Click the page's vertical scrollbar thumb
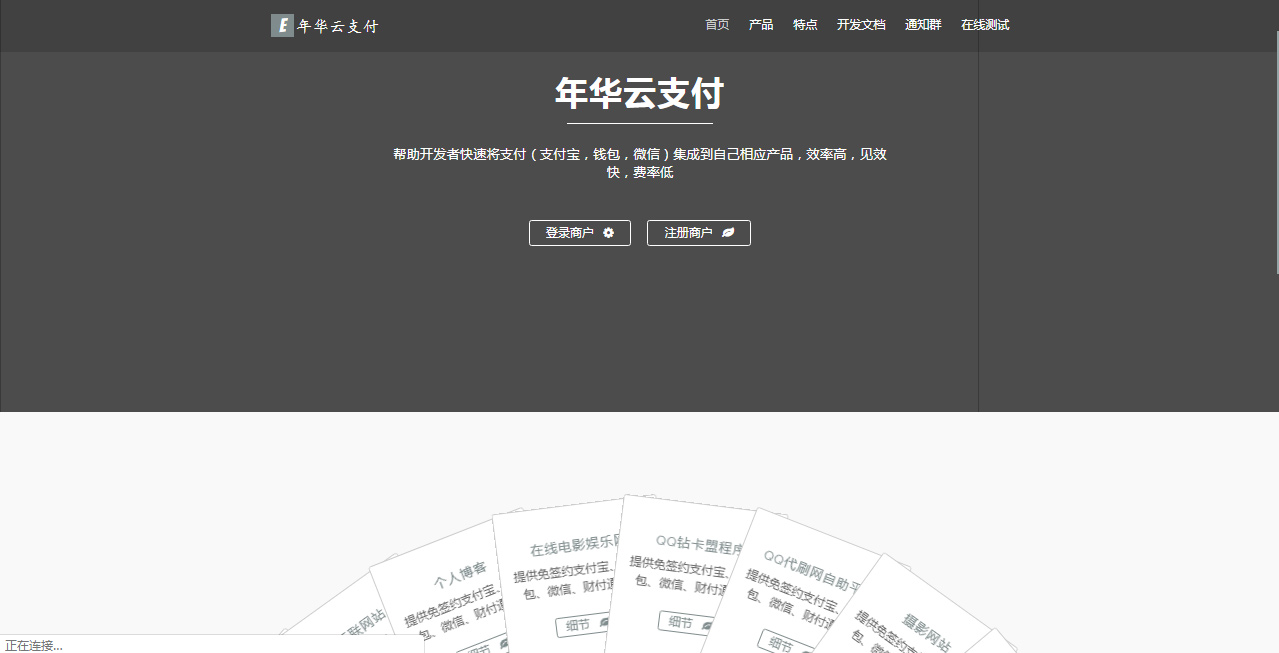The image size is (1279, 653). (1276, 150)
